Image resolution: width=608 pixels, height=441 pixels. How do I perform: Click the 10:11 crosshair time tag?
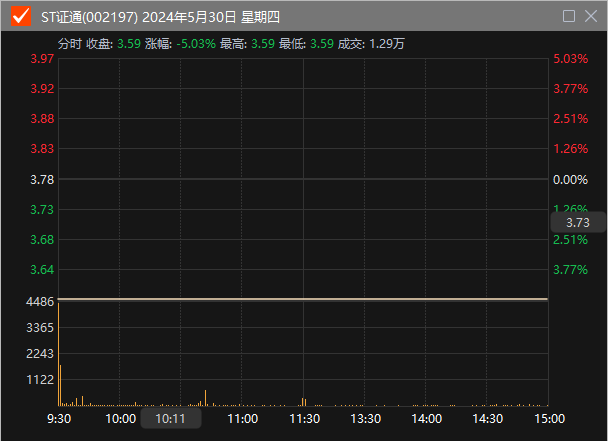(x=171, y=419)
